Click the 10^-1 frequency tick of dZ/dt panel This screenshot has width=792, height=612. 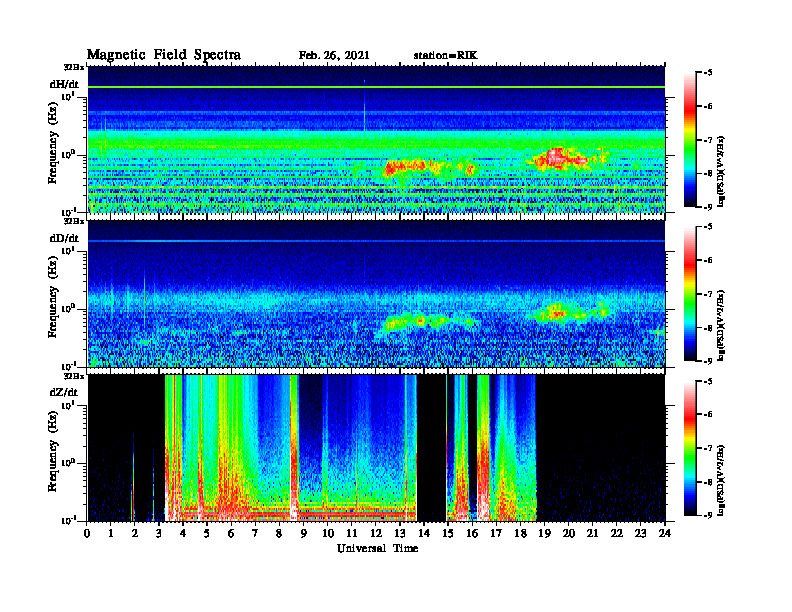pyautogui.click(x=68, y=520)
